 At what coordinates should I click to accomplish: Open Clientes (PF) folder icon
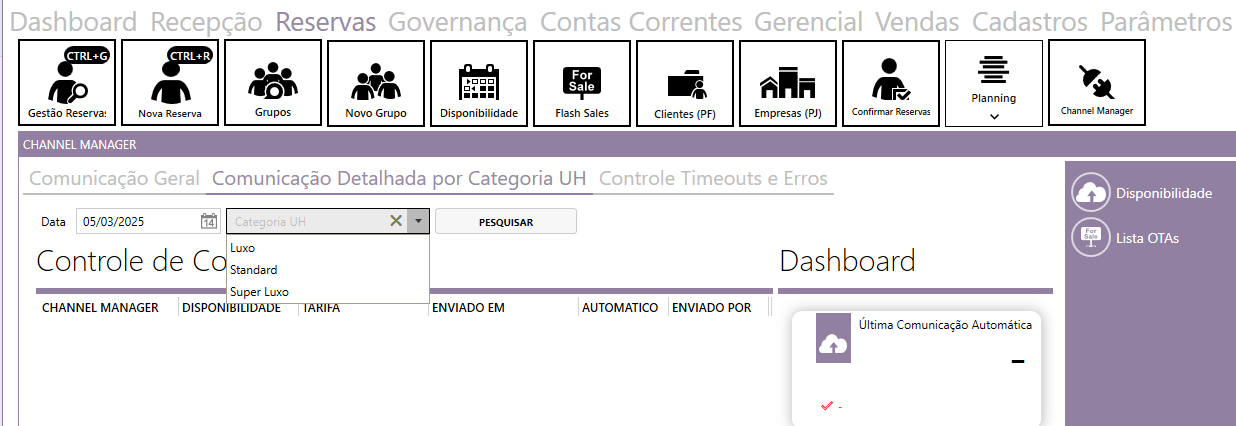(685, 82)
